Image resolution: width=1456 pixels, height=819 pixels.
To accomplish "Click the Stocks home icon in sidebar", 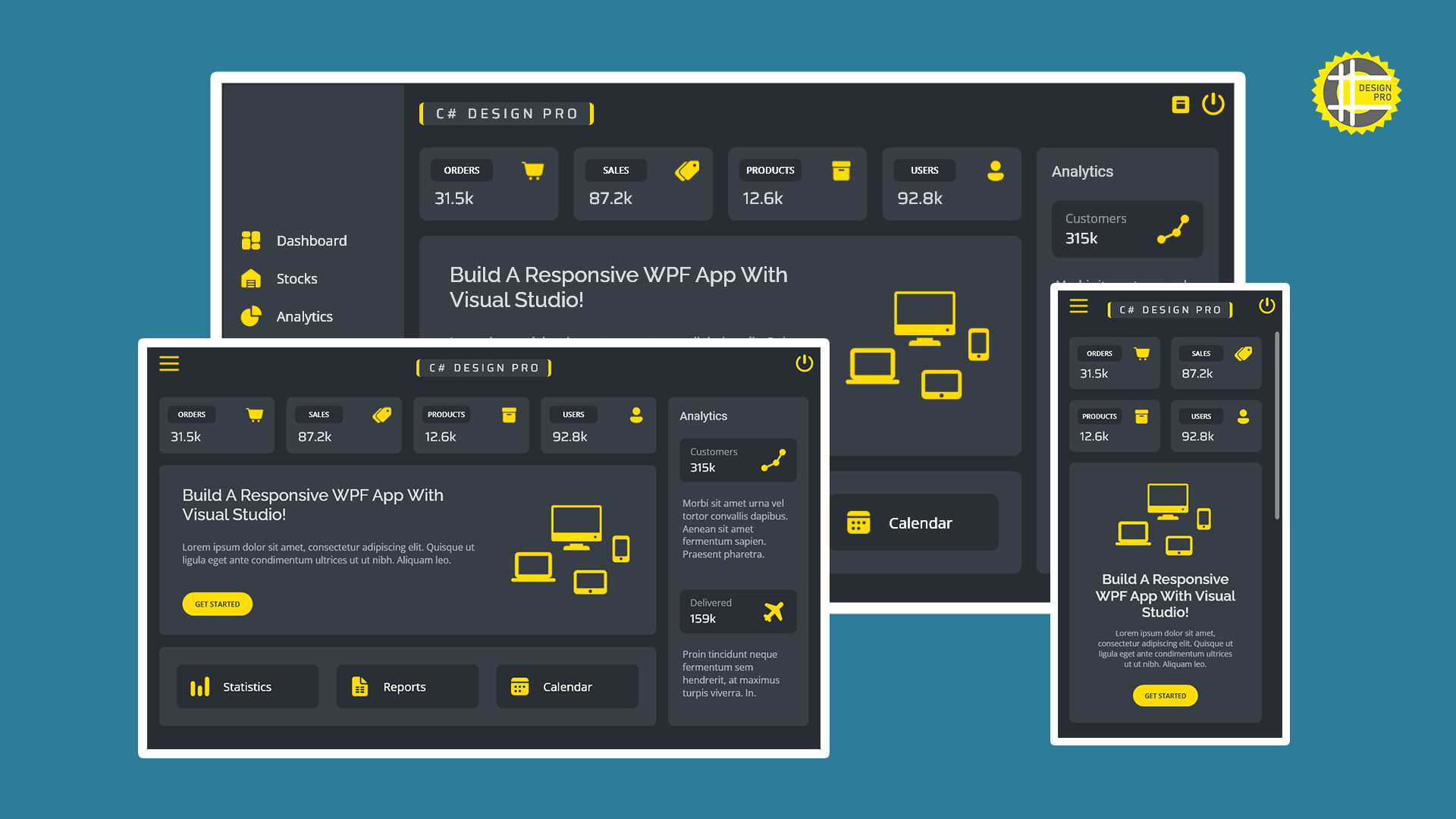I will (250, 278).
